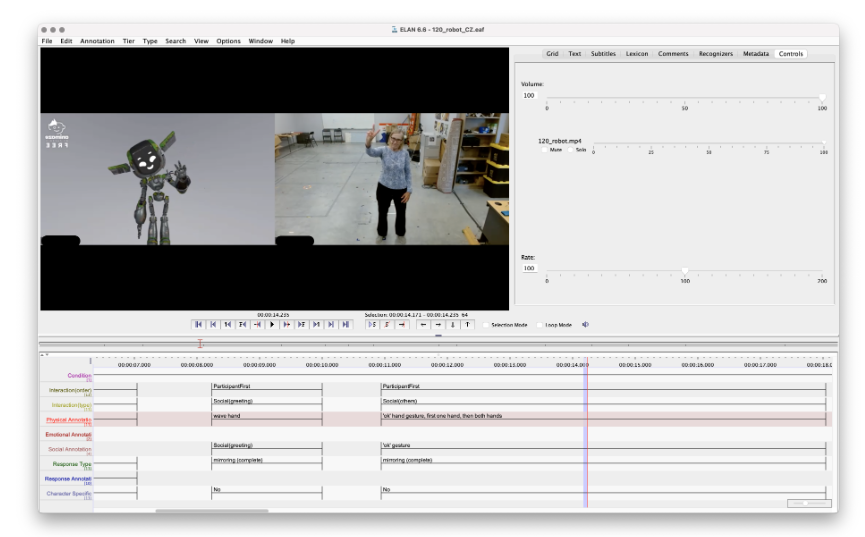Viewport: 865px width, 537px height.
Task: Turn on the Loop Mode checkbox
Action: 539,325
